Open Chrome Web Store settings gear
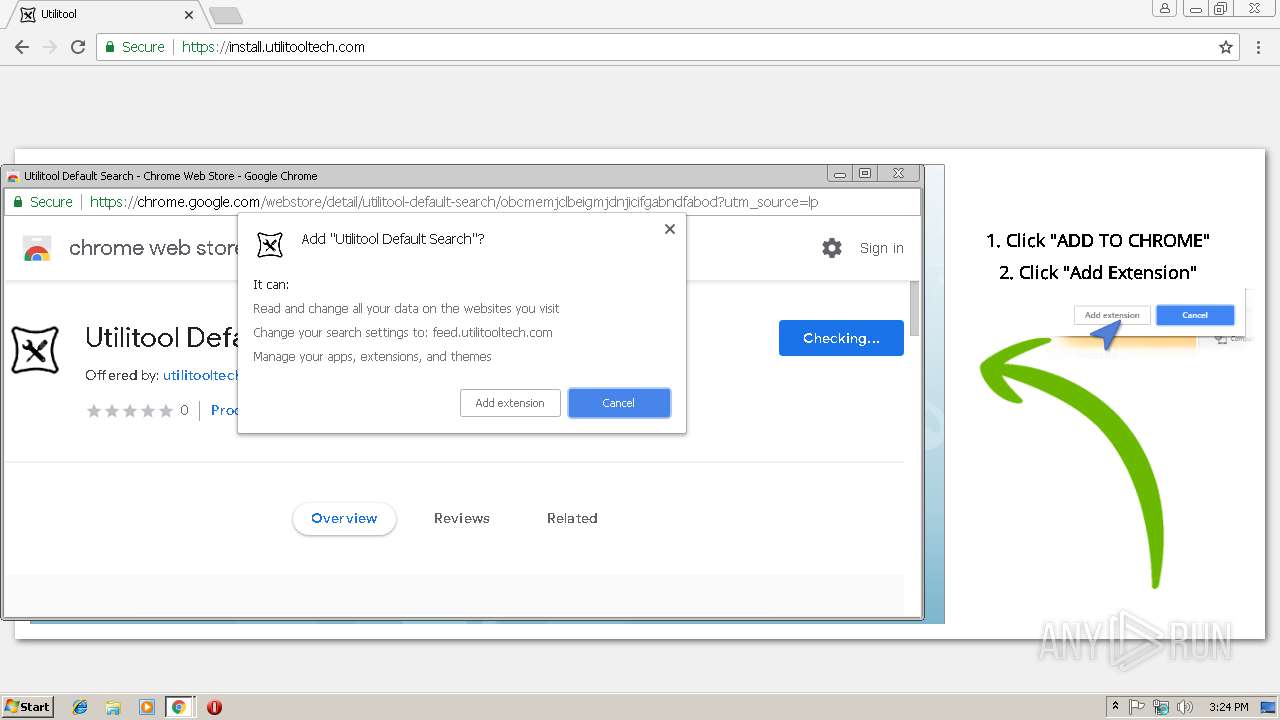This screenshot has height=720, width=1280. (x=832, y=248)
